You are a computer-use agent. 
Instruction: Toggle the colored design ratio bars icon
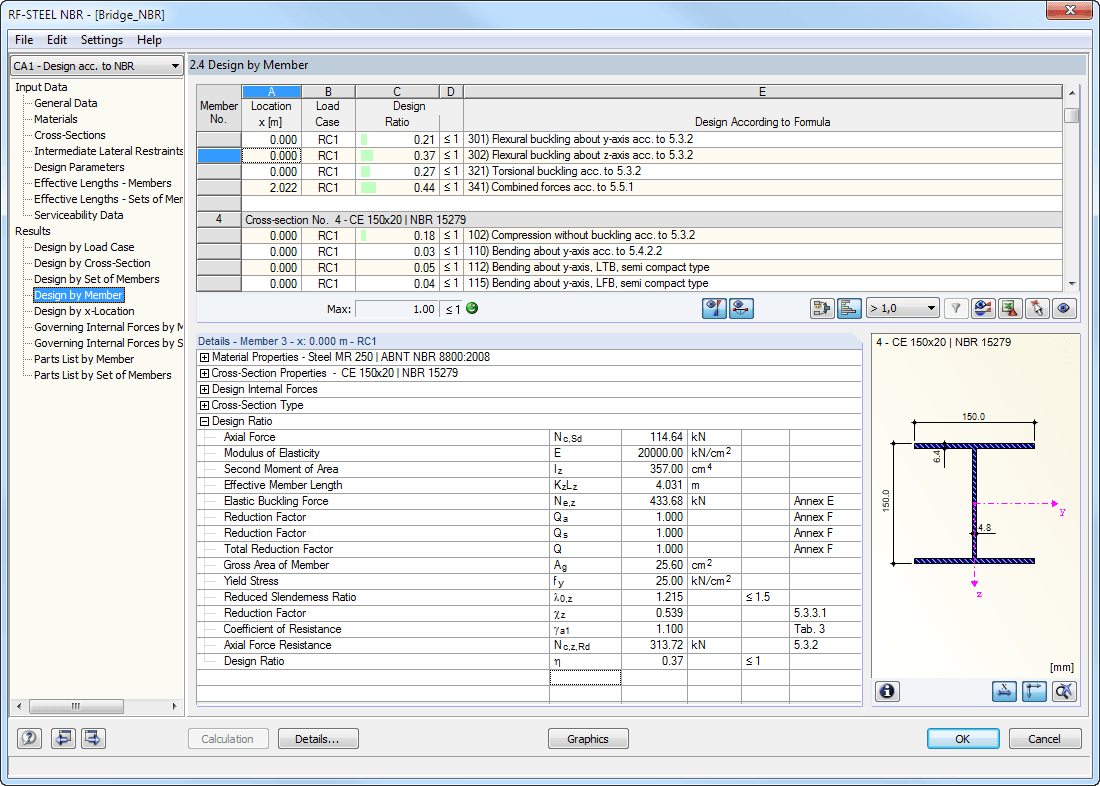tap(850, 309)
